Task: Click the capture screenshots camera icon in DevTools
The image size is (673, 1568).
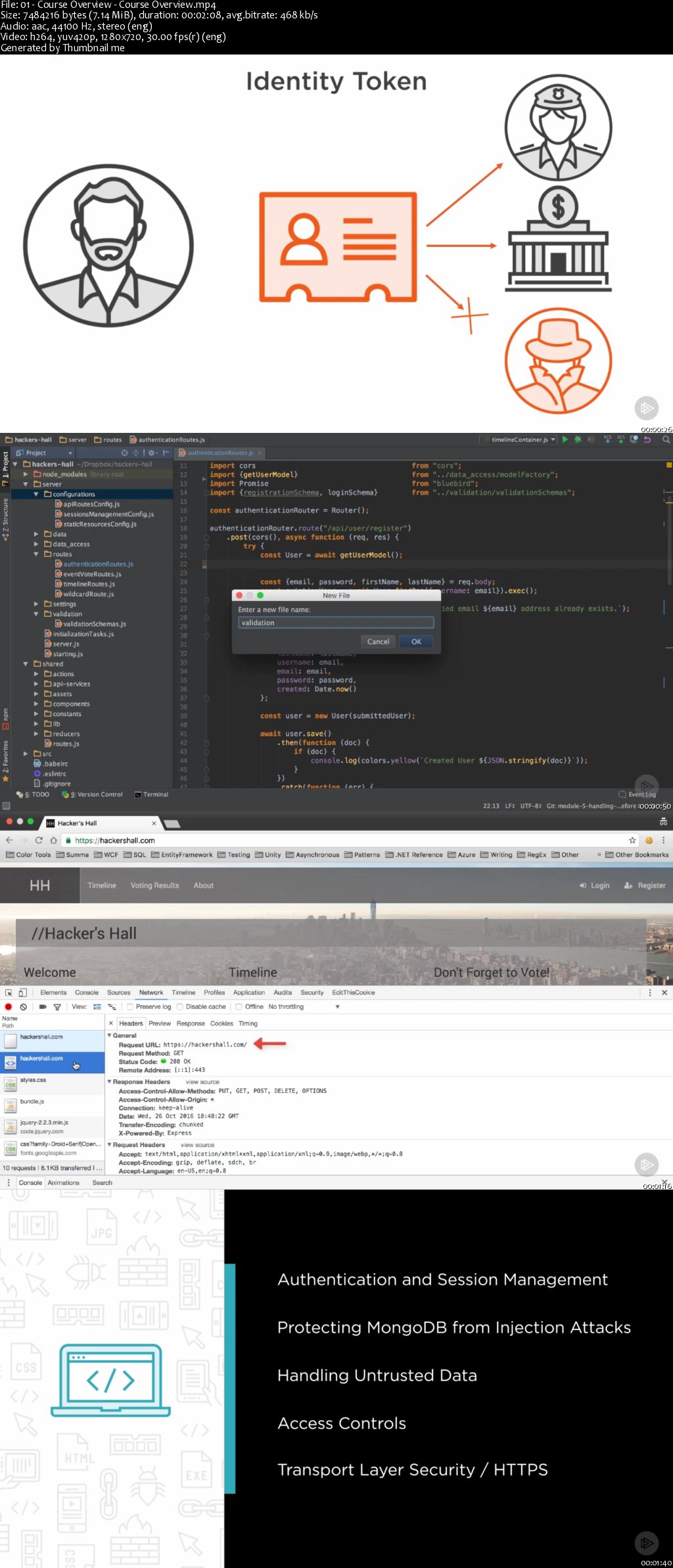Action: (x=43, y=1006)
